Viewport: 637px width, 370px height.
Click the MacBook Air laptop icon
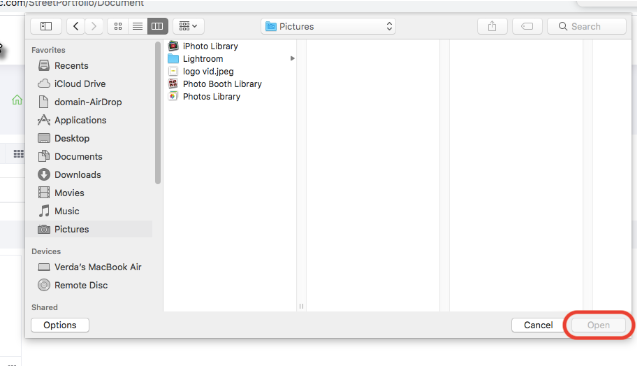(43, 267)
